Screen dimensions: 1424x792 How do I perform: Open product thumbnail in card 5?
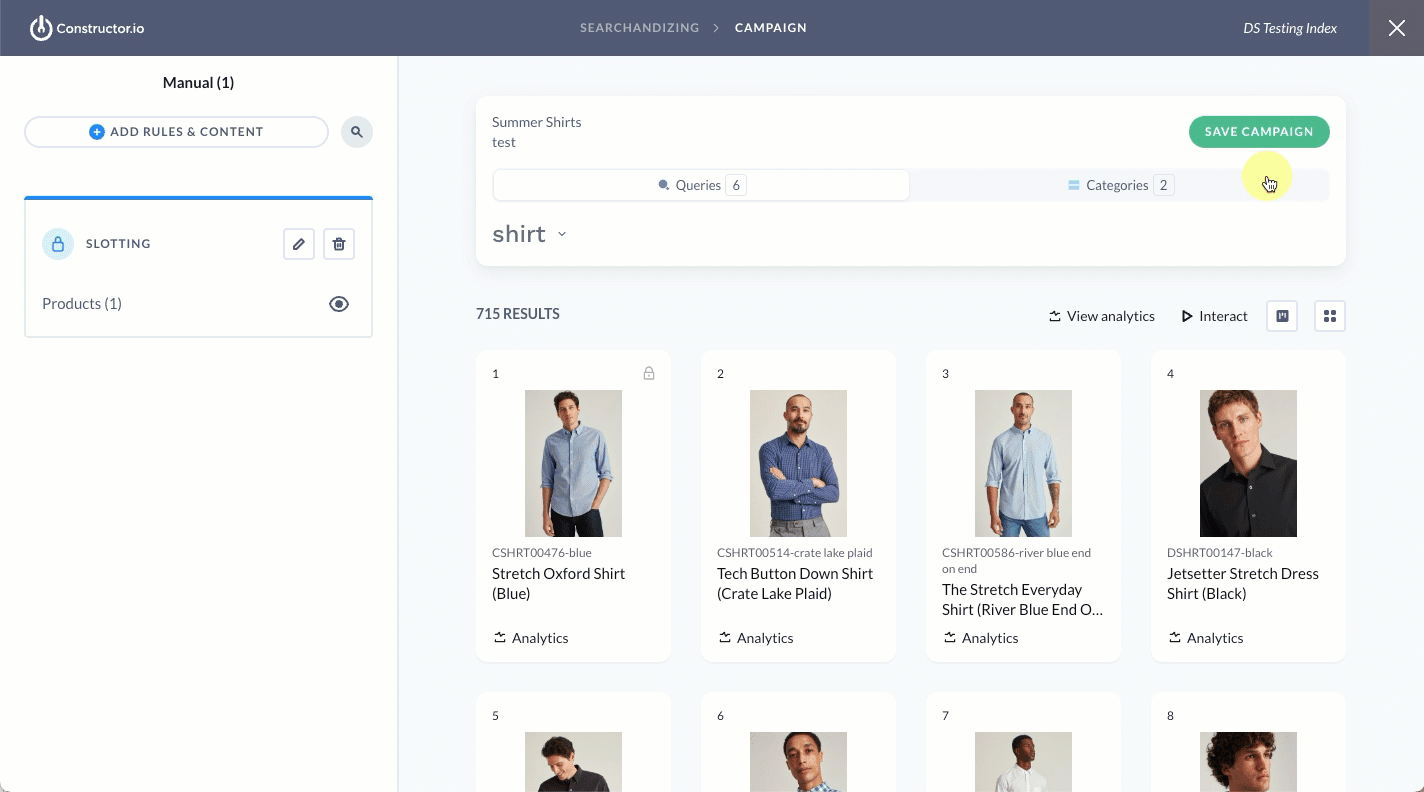[x=573, y=762]
